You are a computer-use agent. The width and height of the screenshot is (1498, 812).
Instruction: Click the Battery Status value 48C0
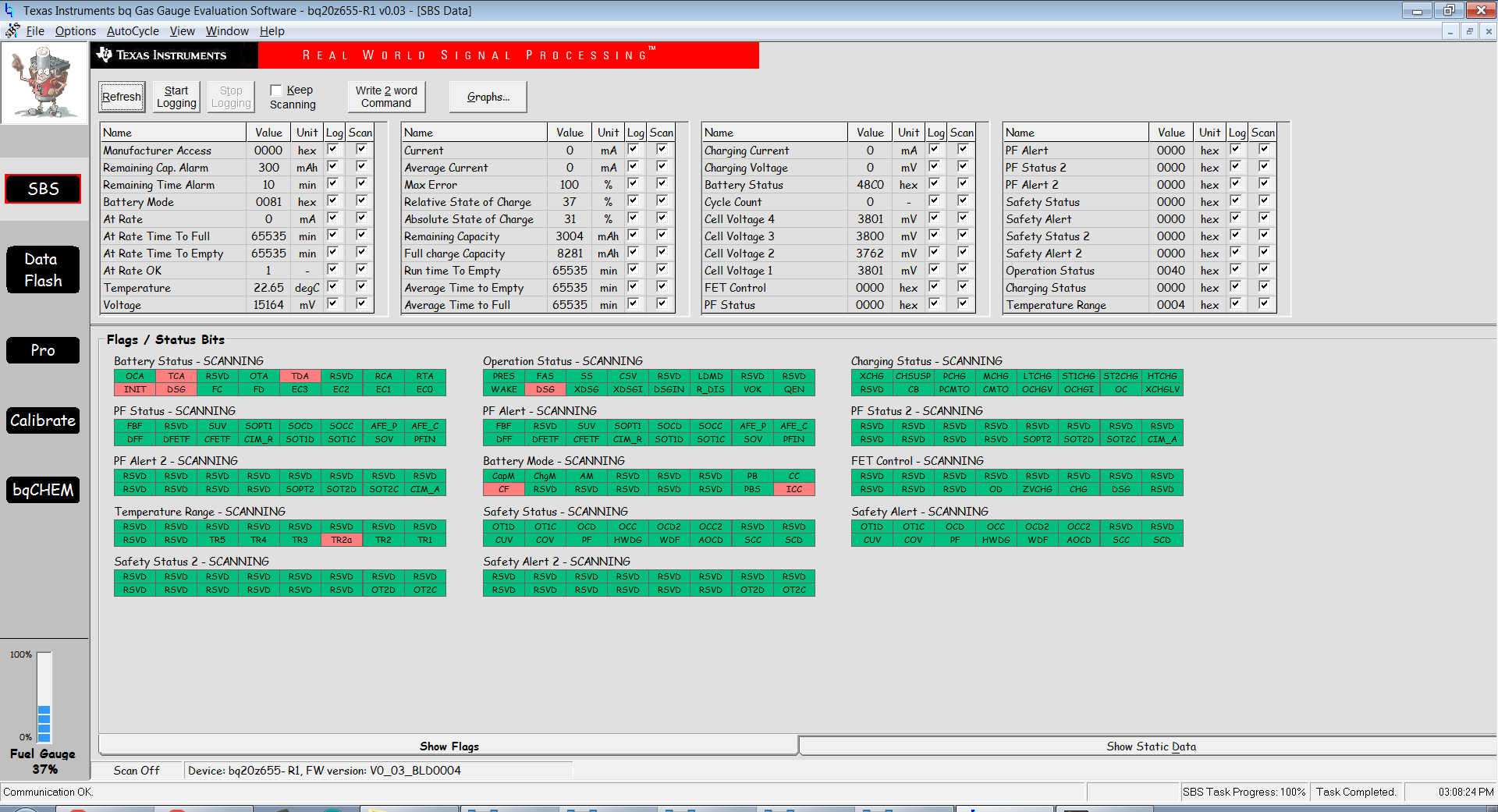[x=870, y=185]
